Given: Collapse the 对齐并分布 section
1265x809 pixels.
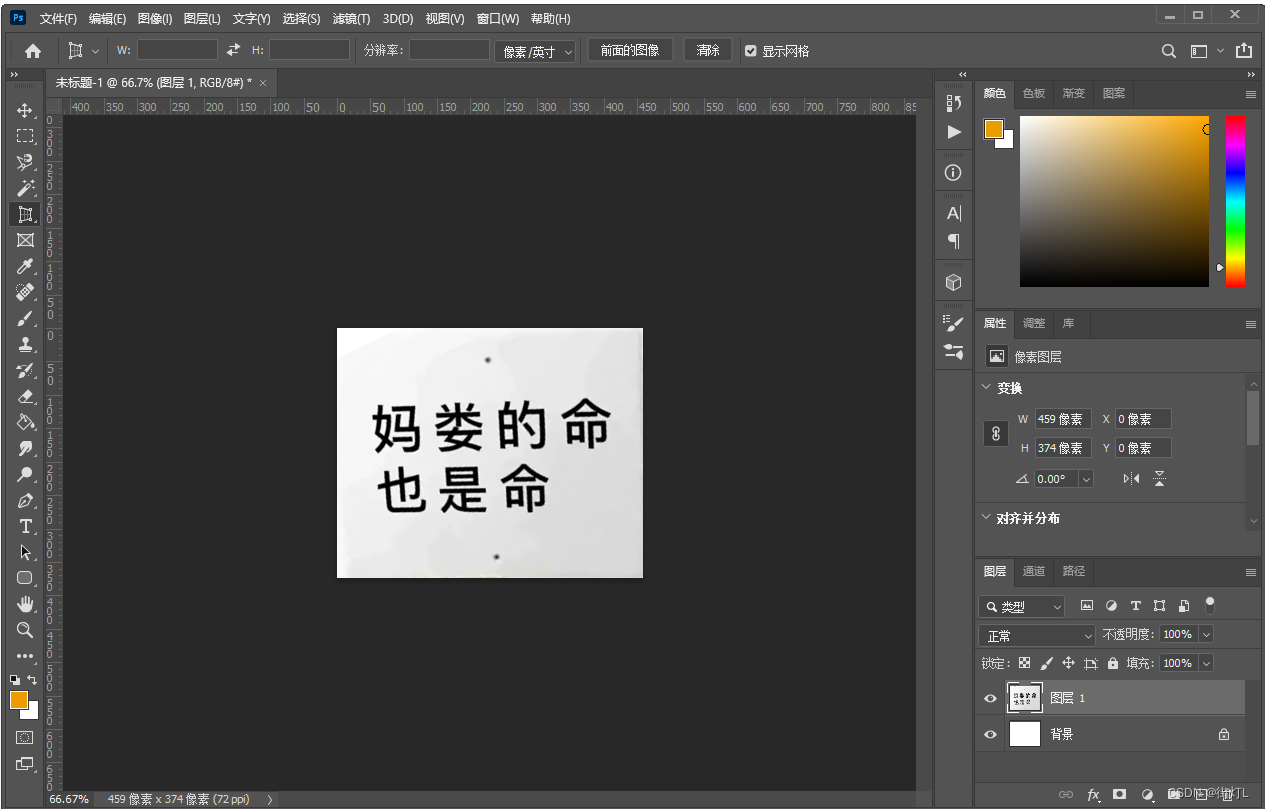Looking at the screenshot, I should point(986,517).
